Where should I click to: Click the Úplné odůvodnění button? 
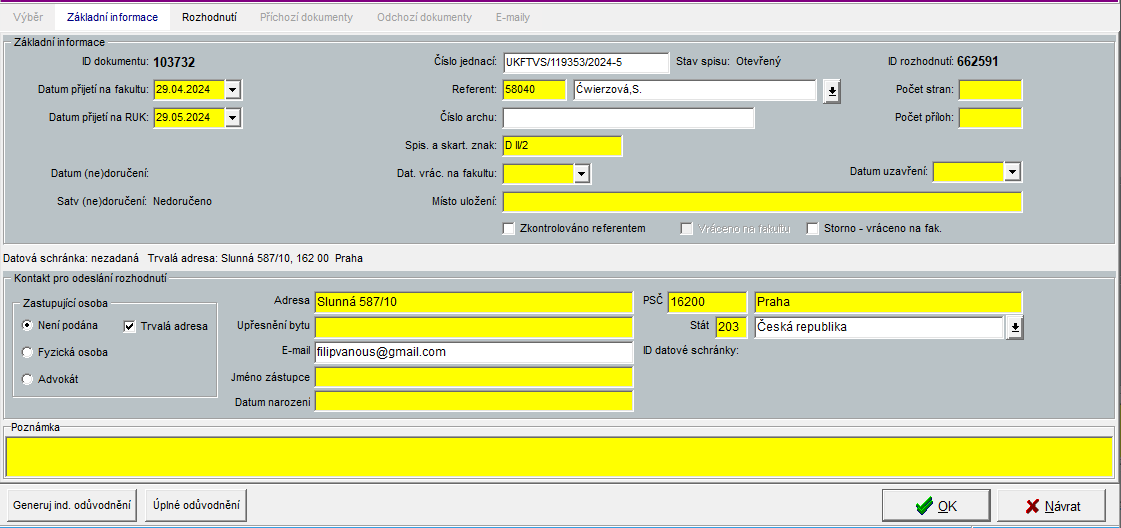pyautogui.click(x=196, y=506)
